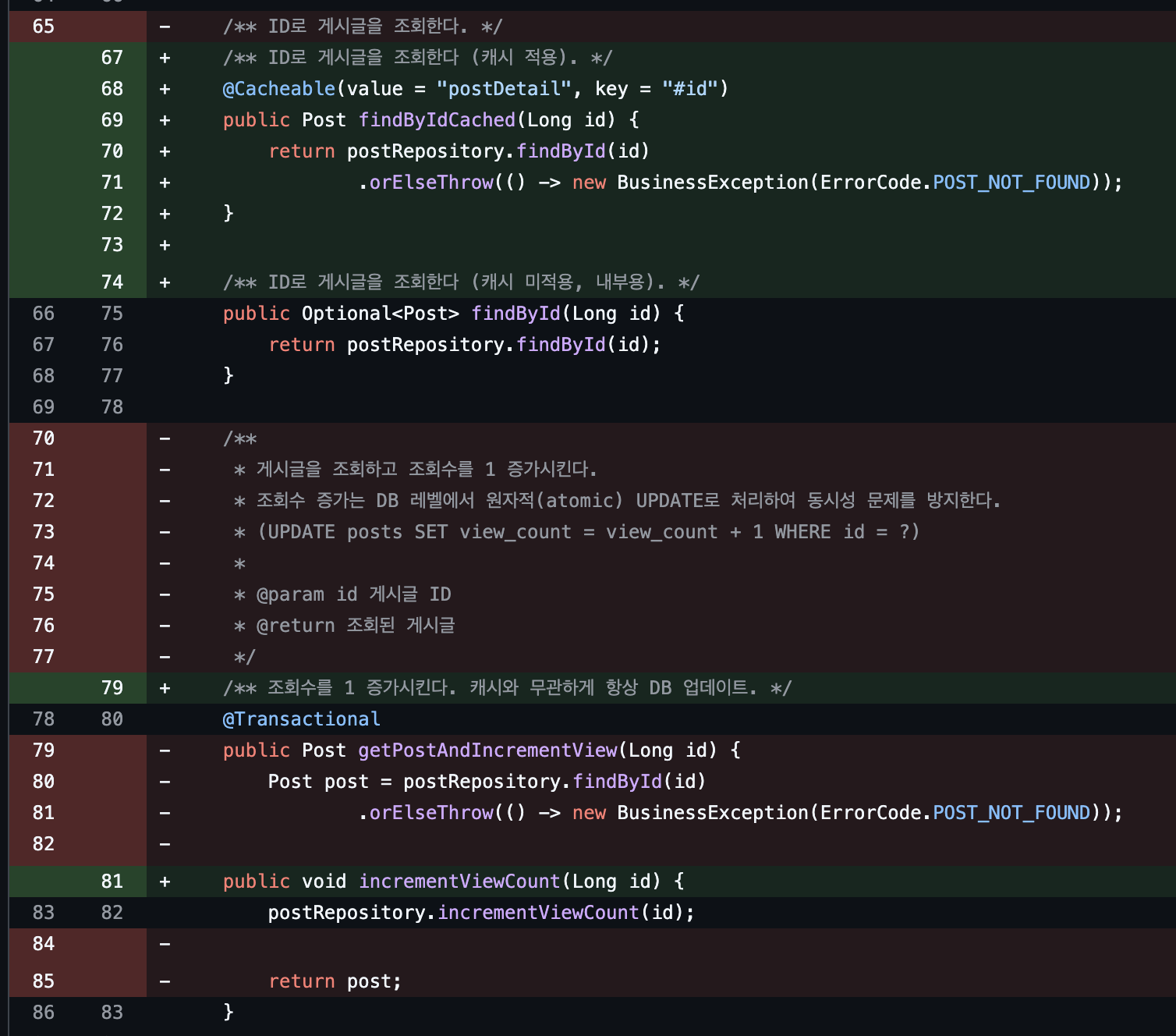The width and height of the screenshot is (1176, 1036).
Task: Select the return post; statement on line 85
Action: [334, 981]
